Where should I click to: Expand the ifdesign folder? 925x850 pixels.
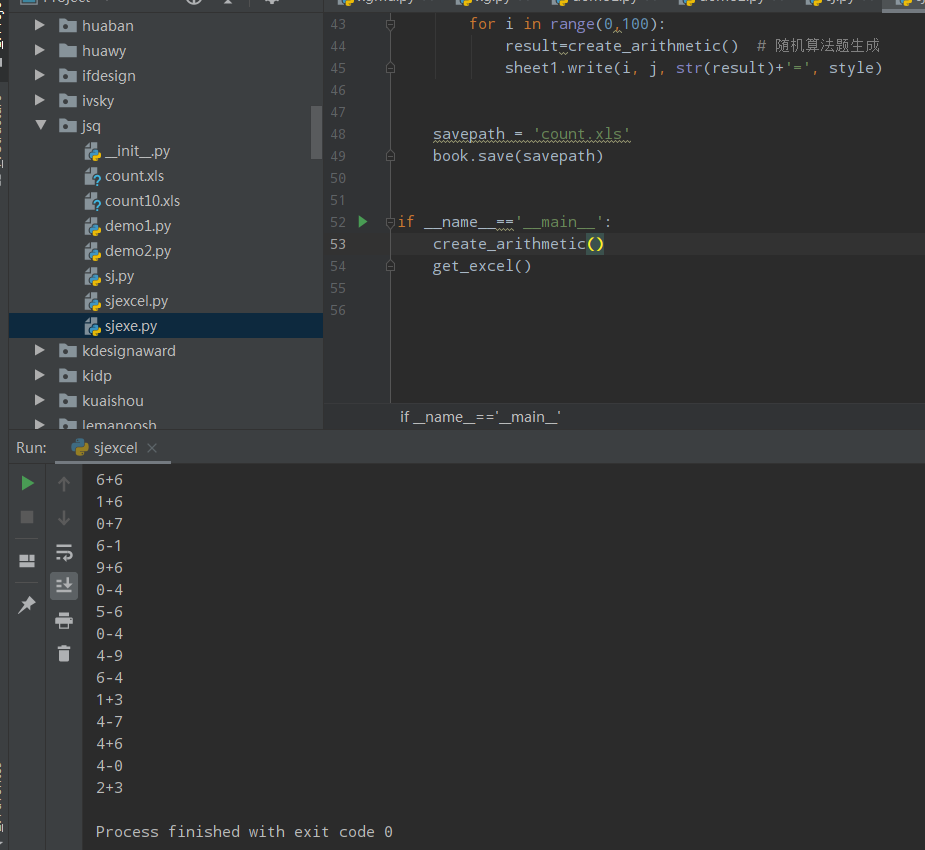click(40, 75)
